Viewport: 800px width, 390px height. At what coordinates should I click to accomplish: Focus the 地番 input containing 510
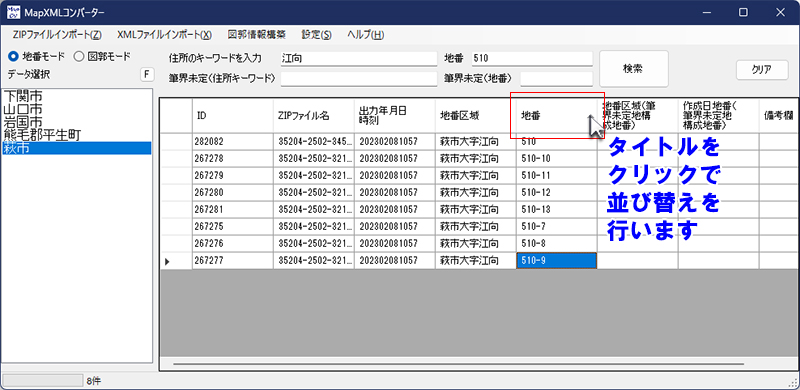532,59
